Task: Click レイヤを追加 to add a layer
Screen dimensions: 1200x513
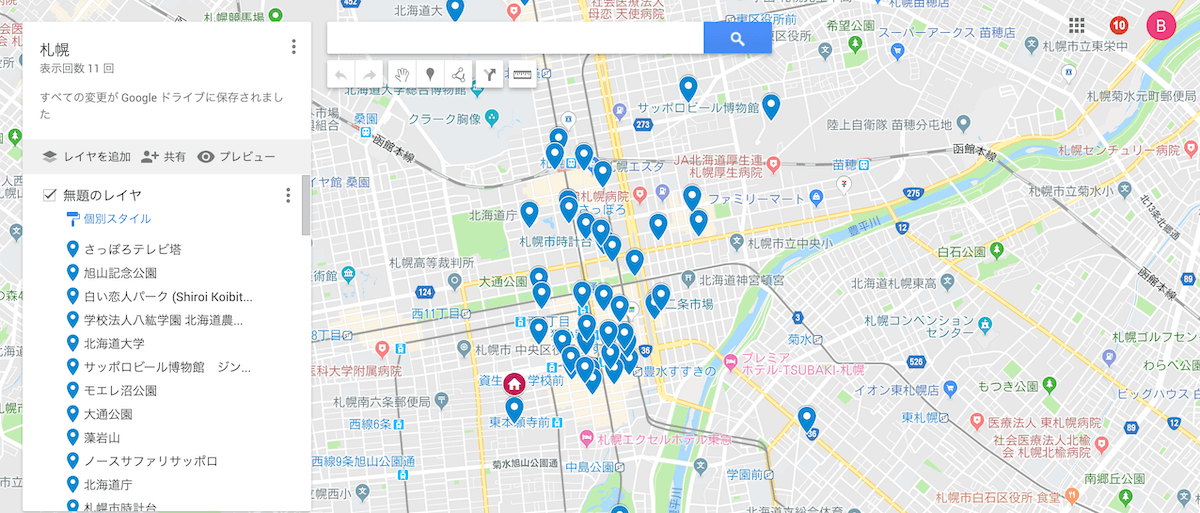Action: [x=86, y=157]
